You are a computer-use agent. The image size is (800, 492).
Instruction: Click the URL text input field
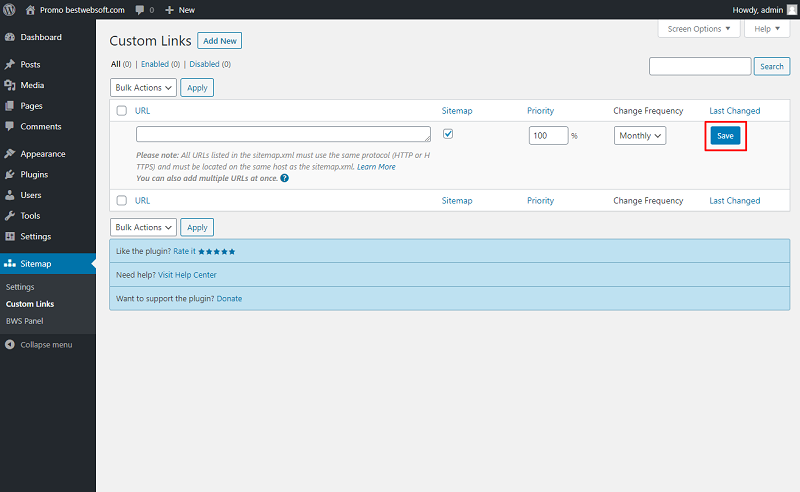pyautogui.click(x=283, y=134)
